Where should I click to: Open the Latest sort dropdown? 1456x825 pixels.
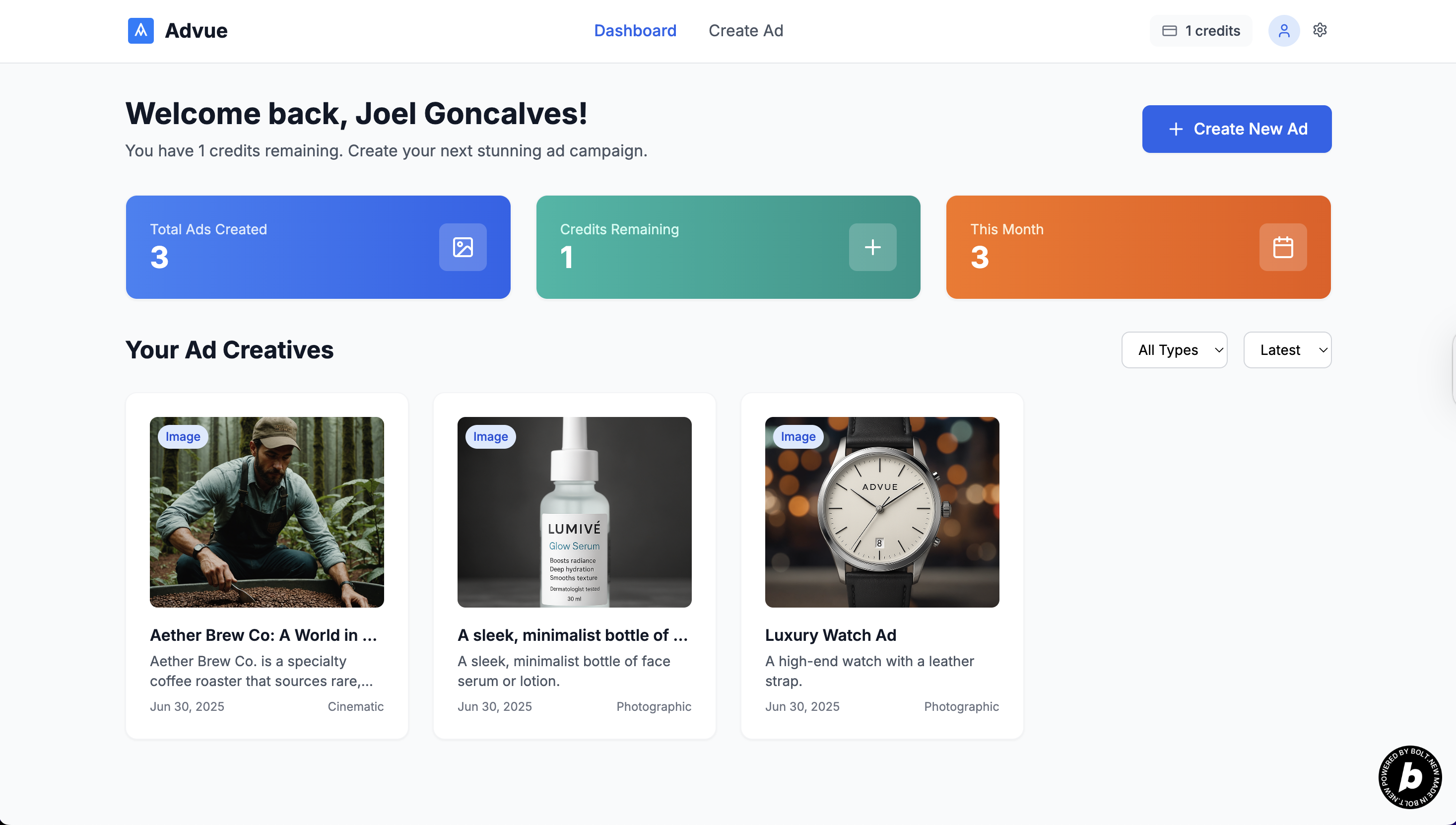coord(1287,349)
